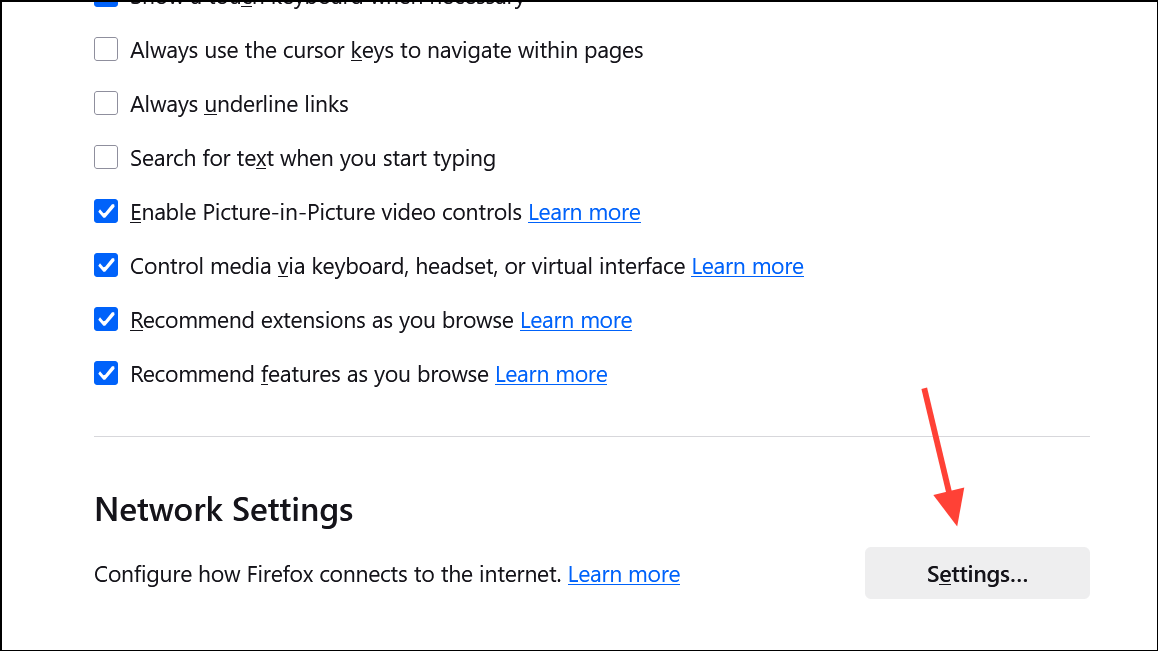Open 'Learn more' for Picture-in-Picture controls
1158x651 pixels.
(x=584, y=212)
